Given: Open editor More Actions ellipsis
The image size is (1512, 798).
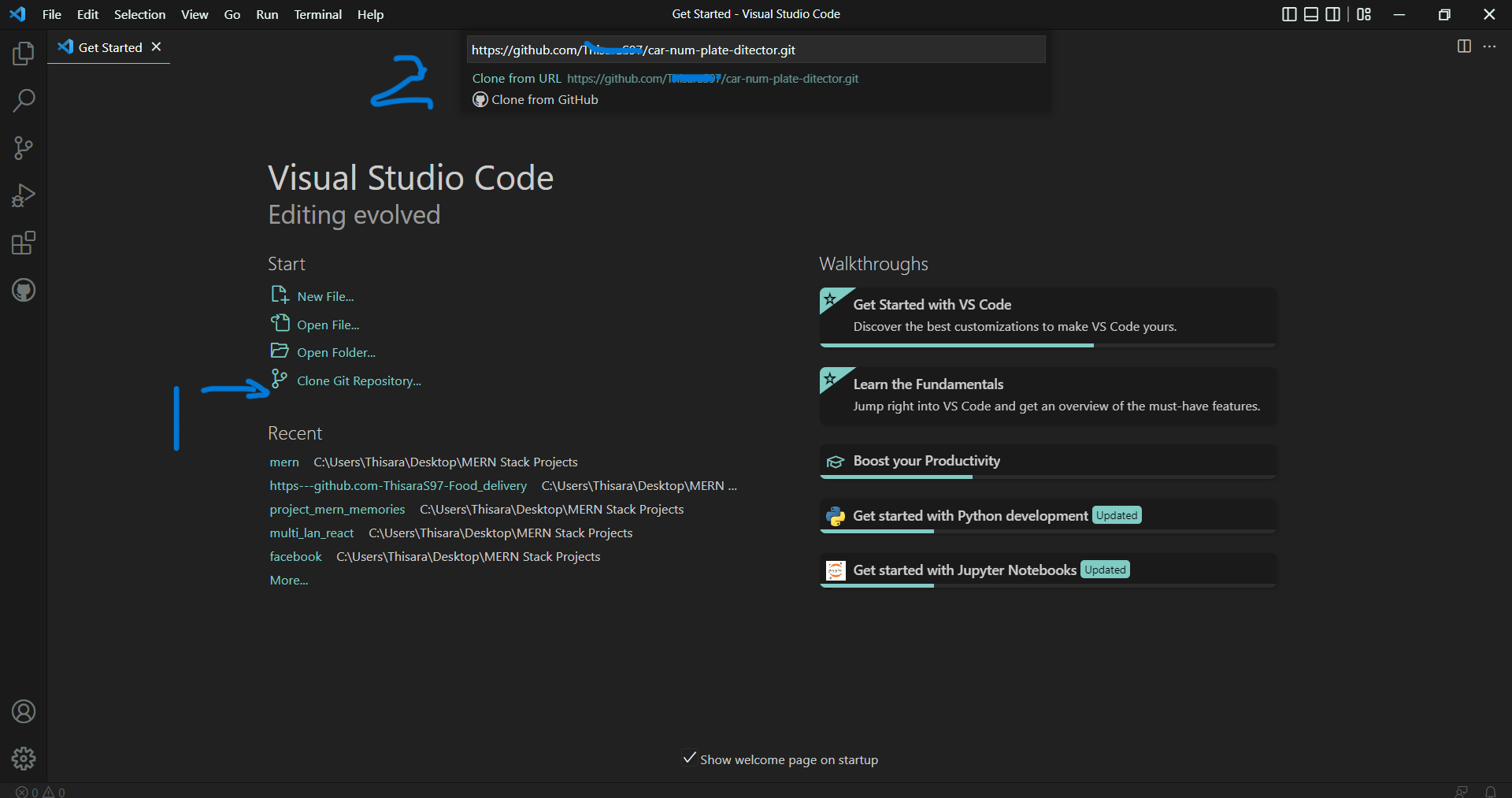Looking at the screenshot, I should tap(1489, 46).
